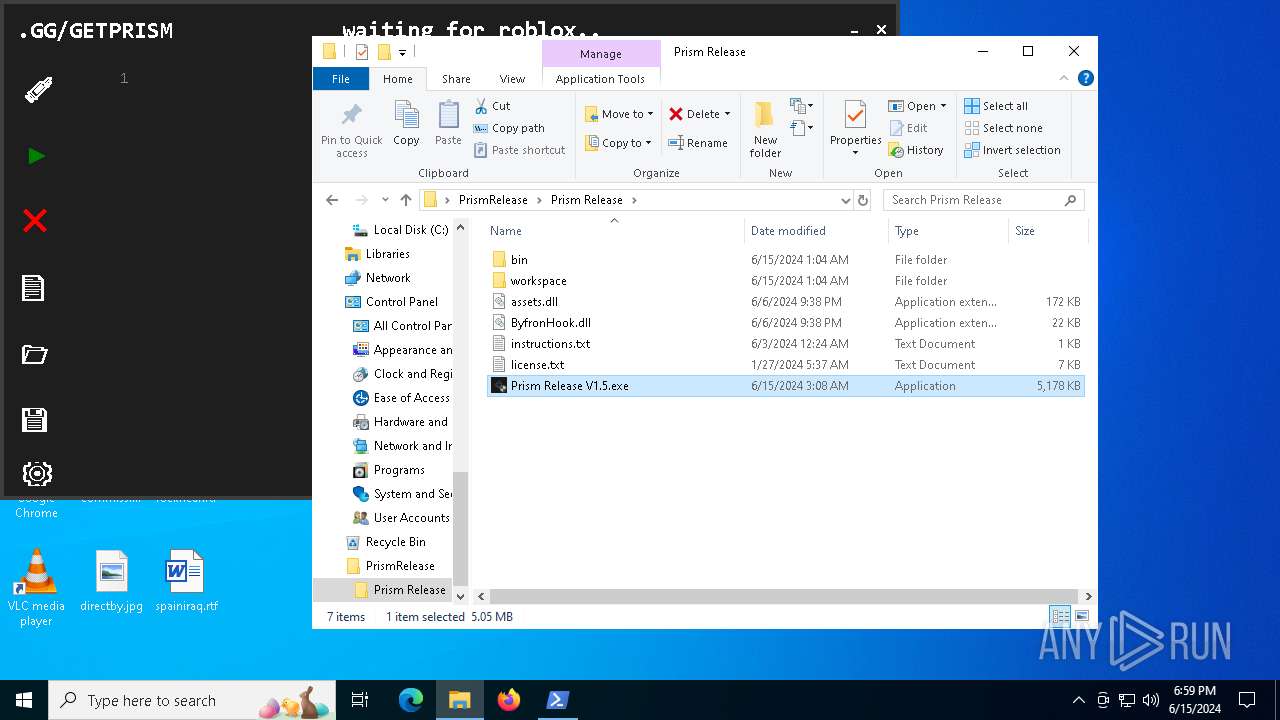Open recent locations dropdown
This screenshot has width=1280, height=720.
tap(385, 200)
